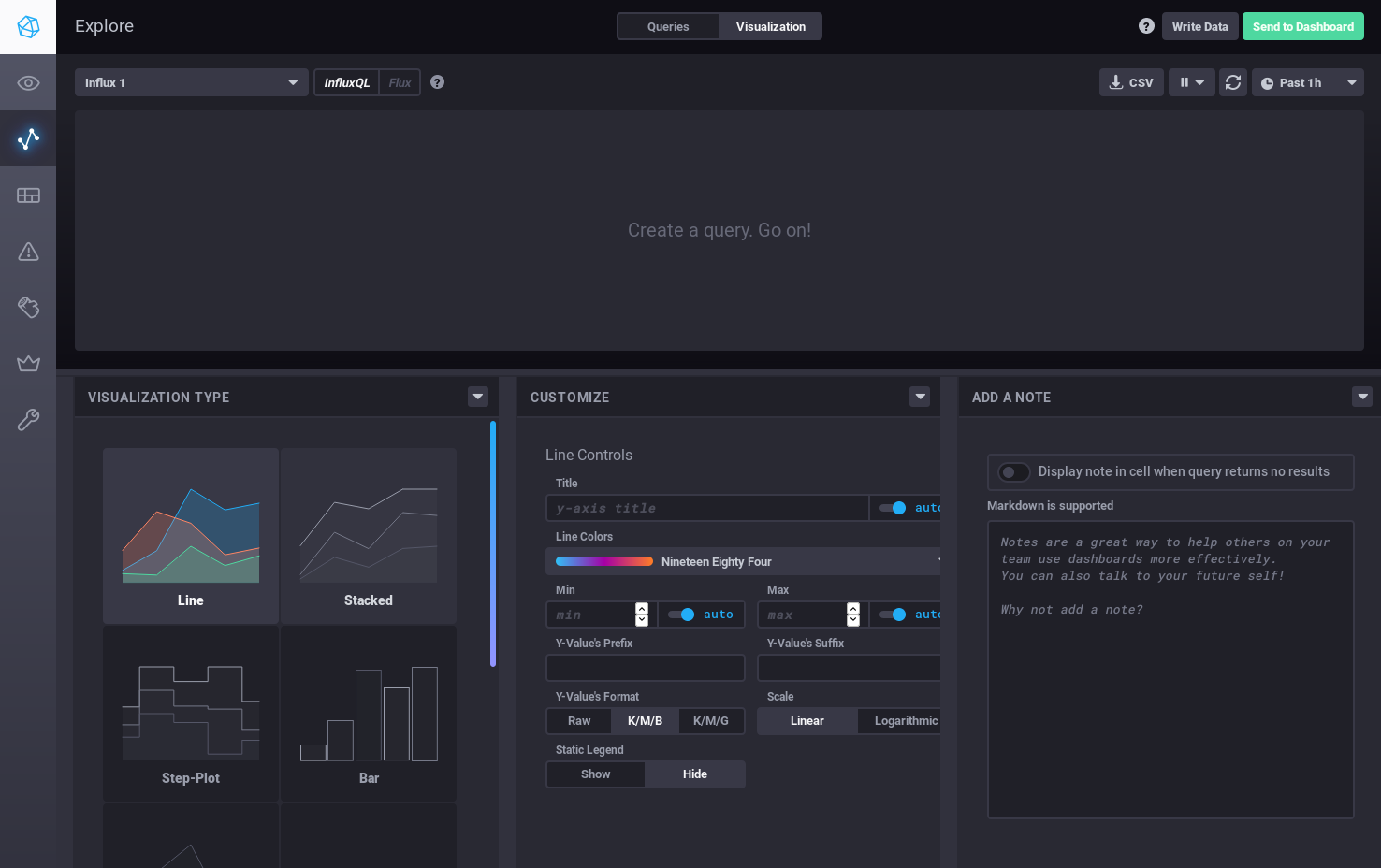Click help icon beside Flux toggle

pos(437,82)
